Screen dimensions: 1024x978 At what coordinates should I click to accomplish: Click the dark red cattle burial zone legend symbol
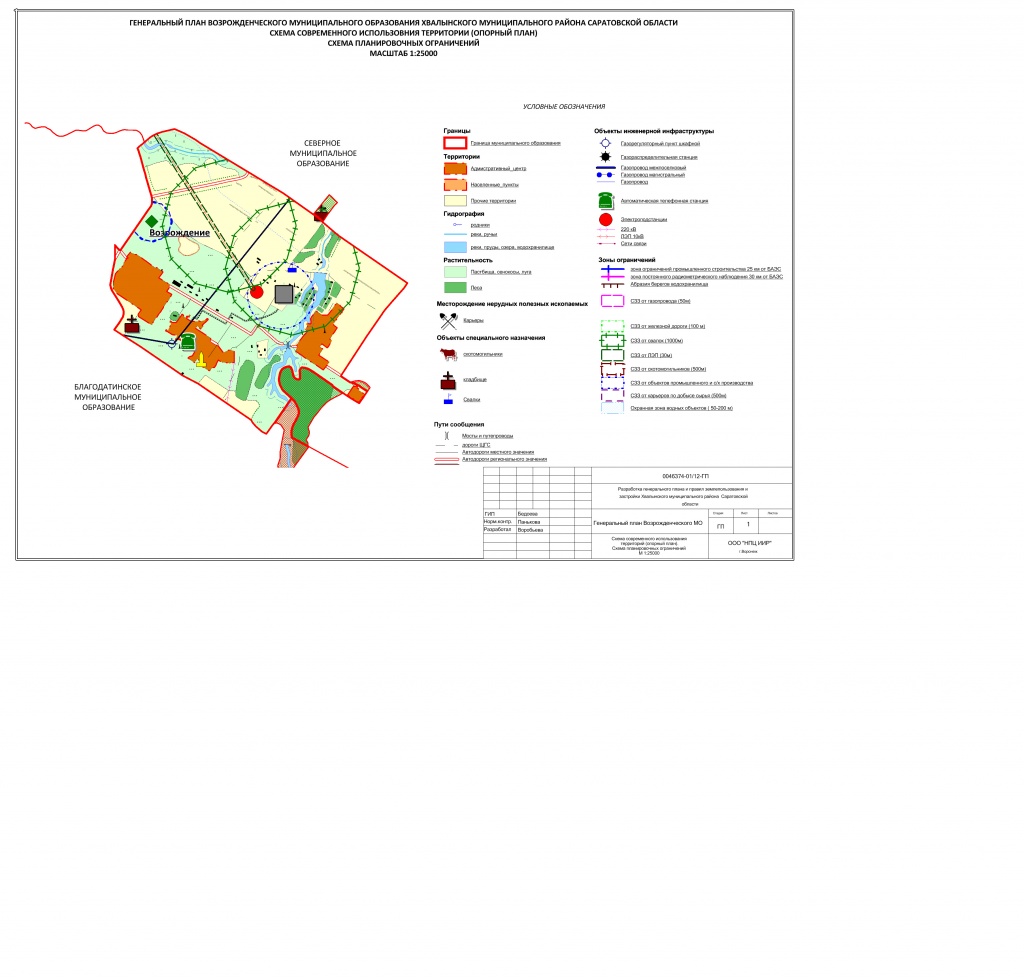(x=612, y=370)
